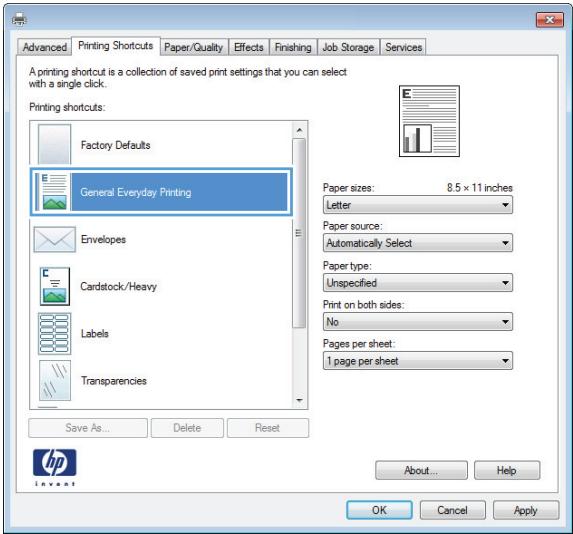Select the Envelopes shortcut text
The width and height of the screenshot is (573, 534).
(103, 239)
